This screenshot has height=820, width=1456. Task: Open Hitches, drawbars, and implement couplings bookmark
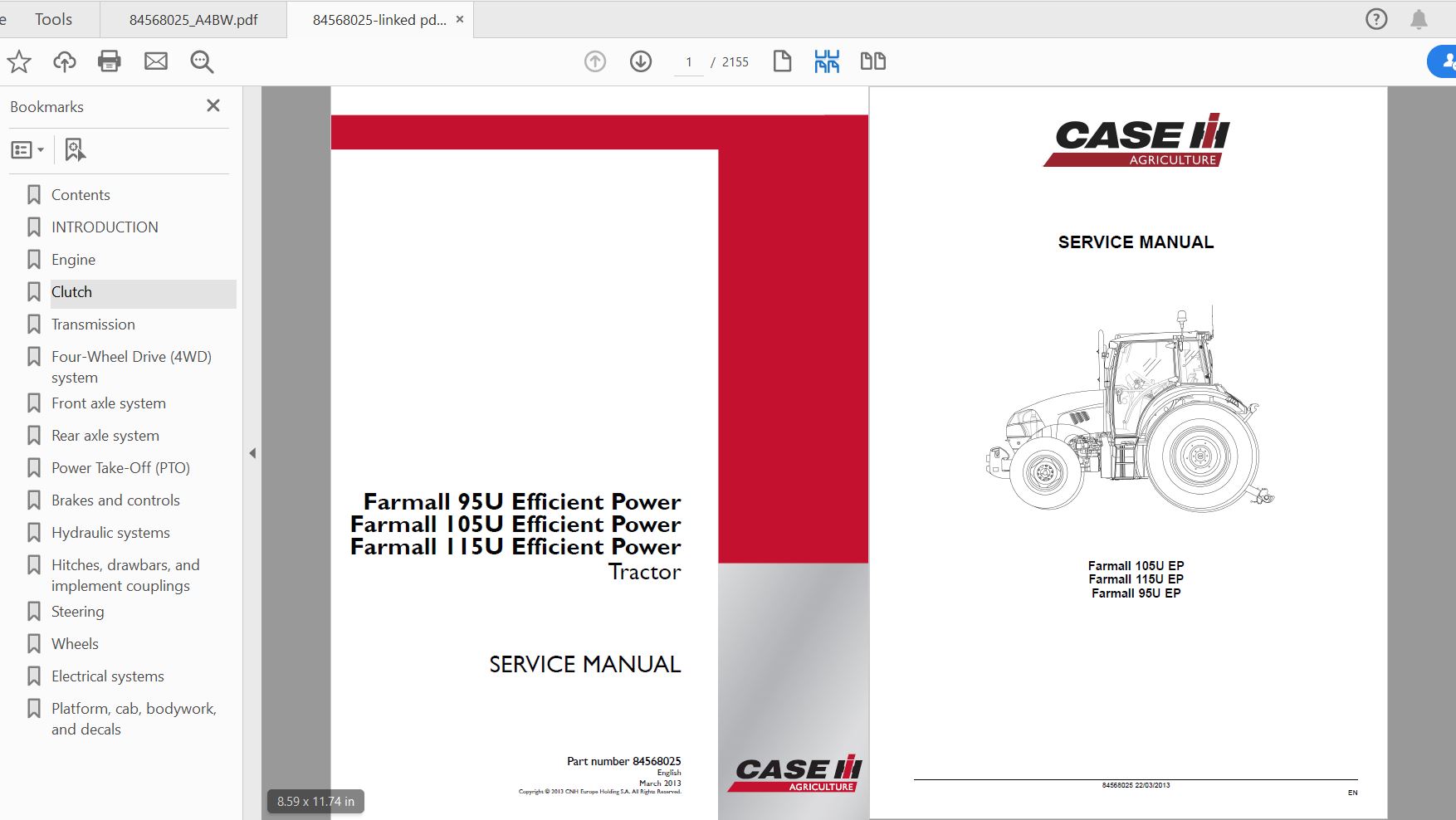pos(125,575)
